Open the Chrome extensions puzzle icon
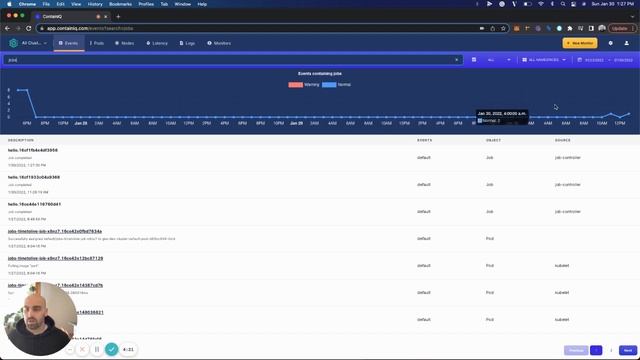The width and height of the screenshot is (640, 360). [570, 28]
